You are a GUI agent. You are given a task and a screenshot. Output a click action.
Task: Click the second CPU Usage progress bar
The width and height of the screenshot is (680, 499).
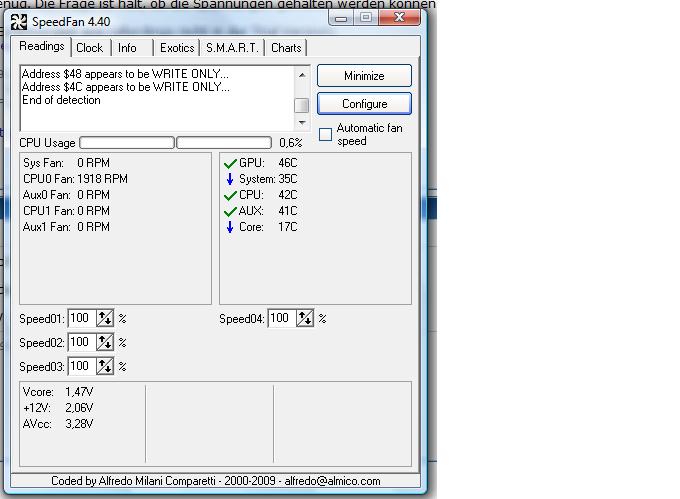(224, 143)
